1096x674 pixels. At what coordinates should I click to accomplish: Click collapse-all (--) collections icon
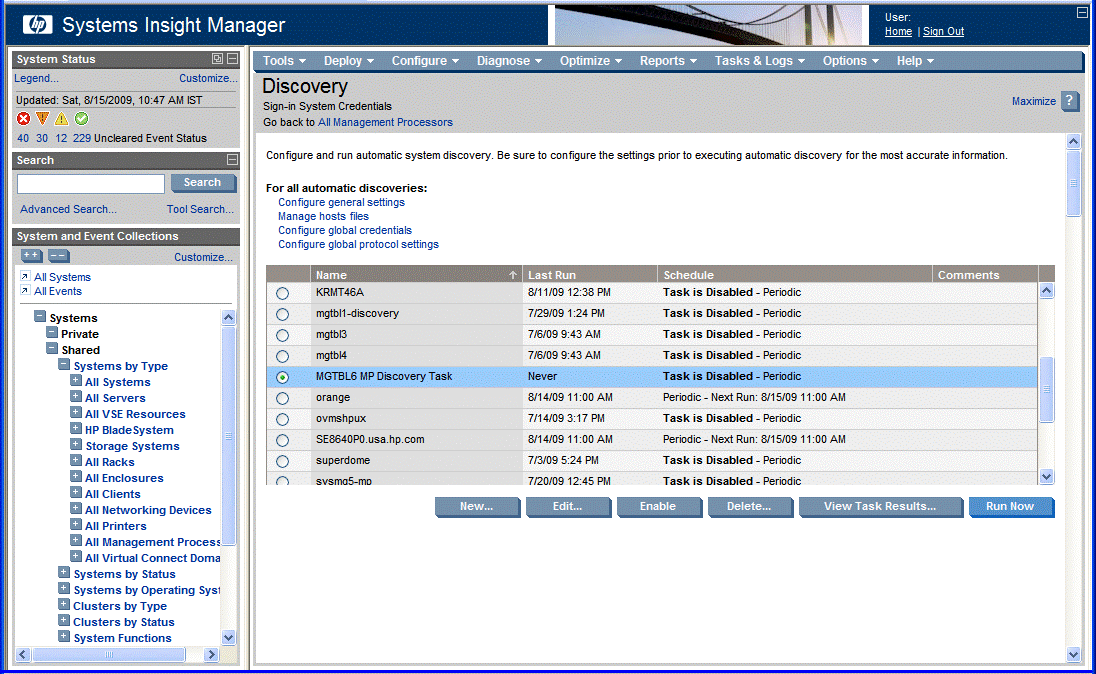click(58, 256)
